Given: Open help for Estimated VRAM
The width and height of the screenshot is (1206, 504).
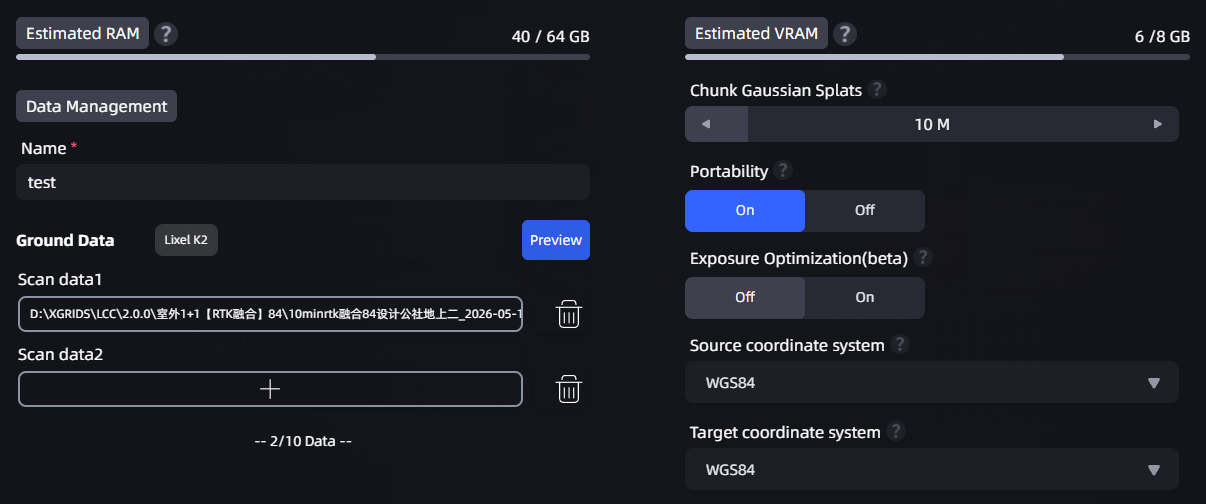Looking at the screenshot, I should [x=845, y=34].
